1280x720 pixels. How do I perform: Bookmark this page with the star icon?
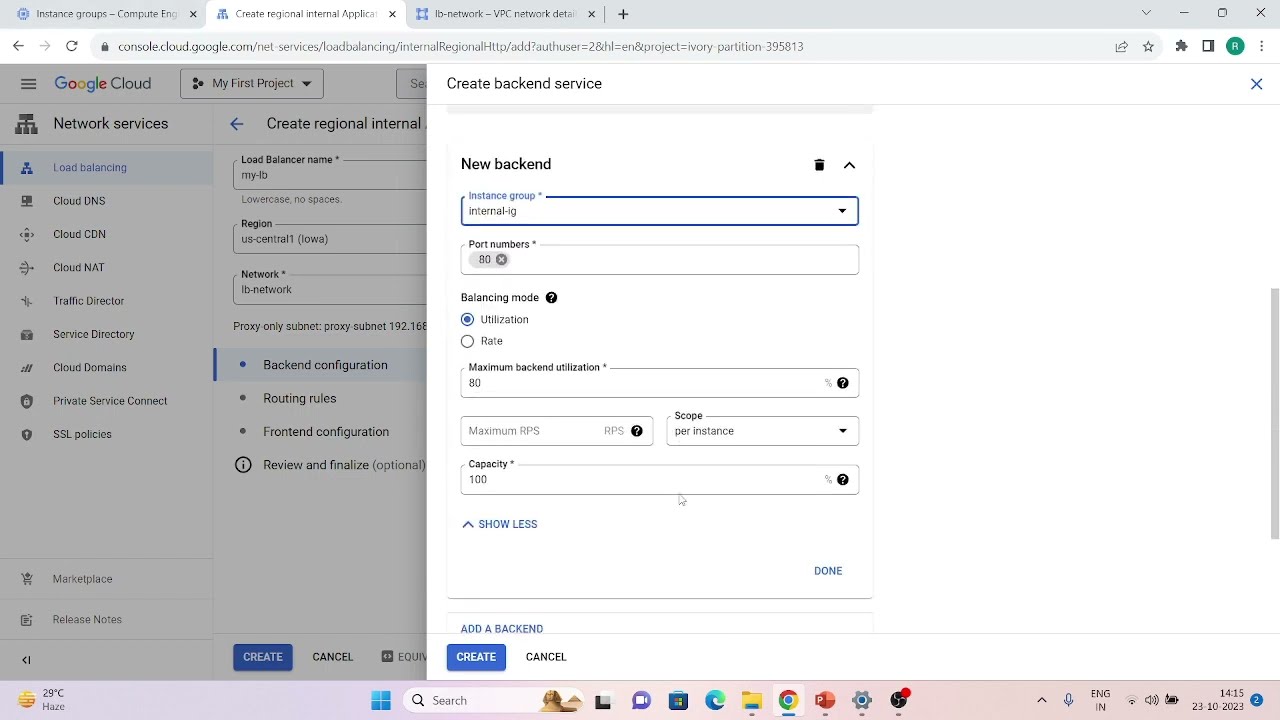tap(1148, 46)
